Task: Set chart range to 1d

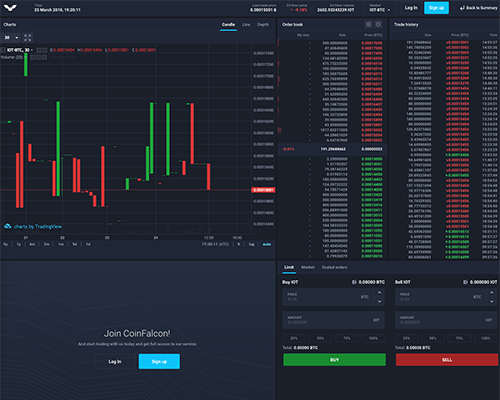Action: coord(88,244)
